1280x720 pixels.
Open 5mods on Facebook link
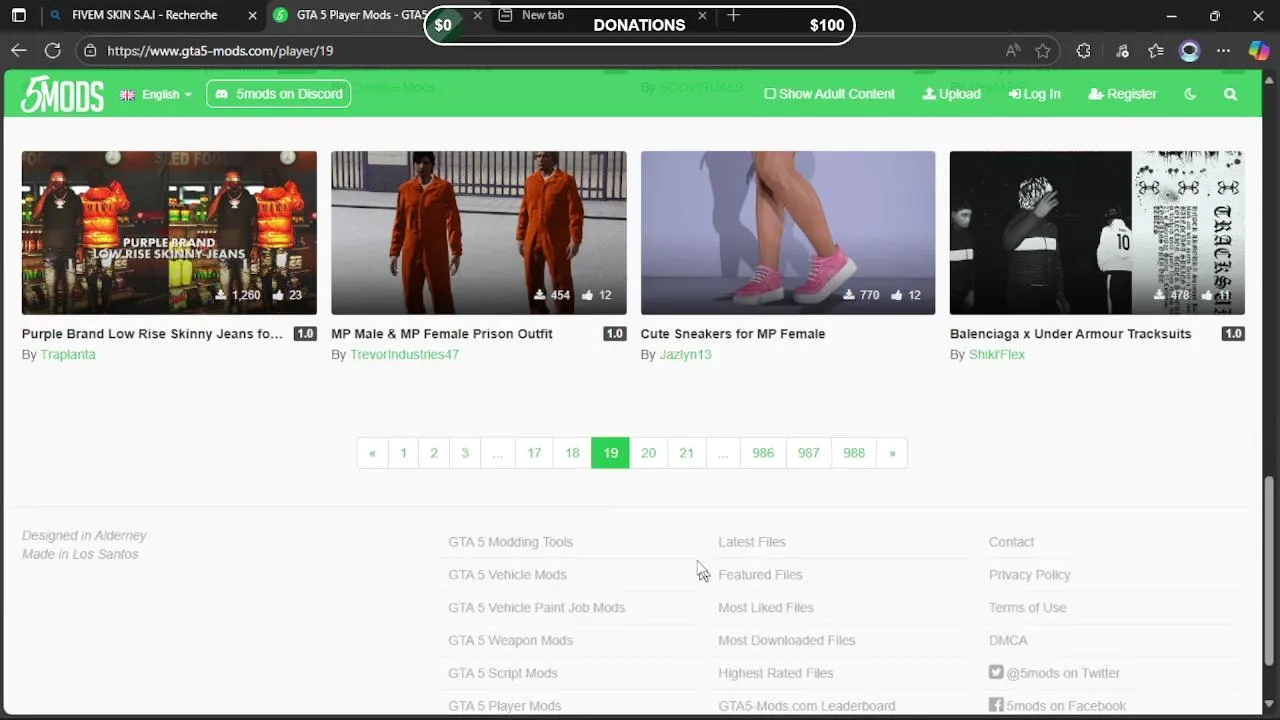1057,706
